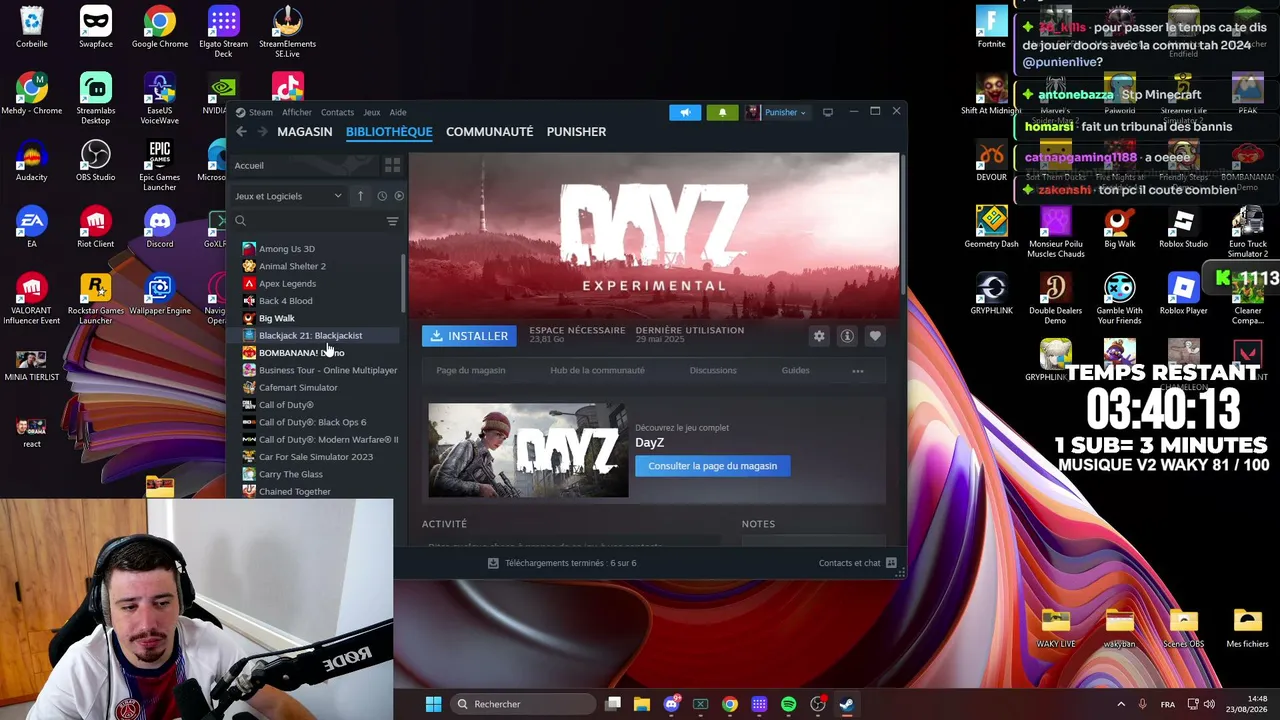Image resolution: width=1280 pixels, height=720 pixels.
Task: Click Accueil in library sidebar
Action: point(249,166)
